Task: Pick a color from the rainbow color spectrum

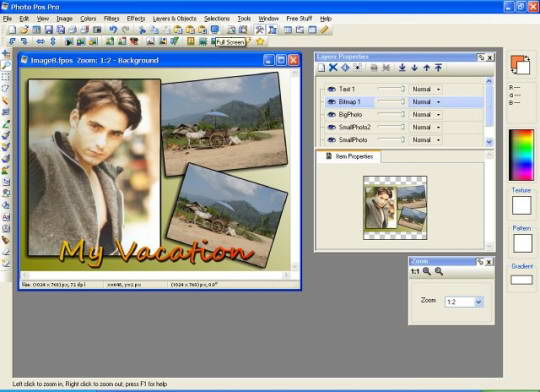Action: coord(521,155)
